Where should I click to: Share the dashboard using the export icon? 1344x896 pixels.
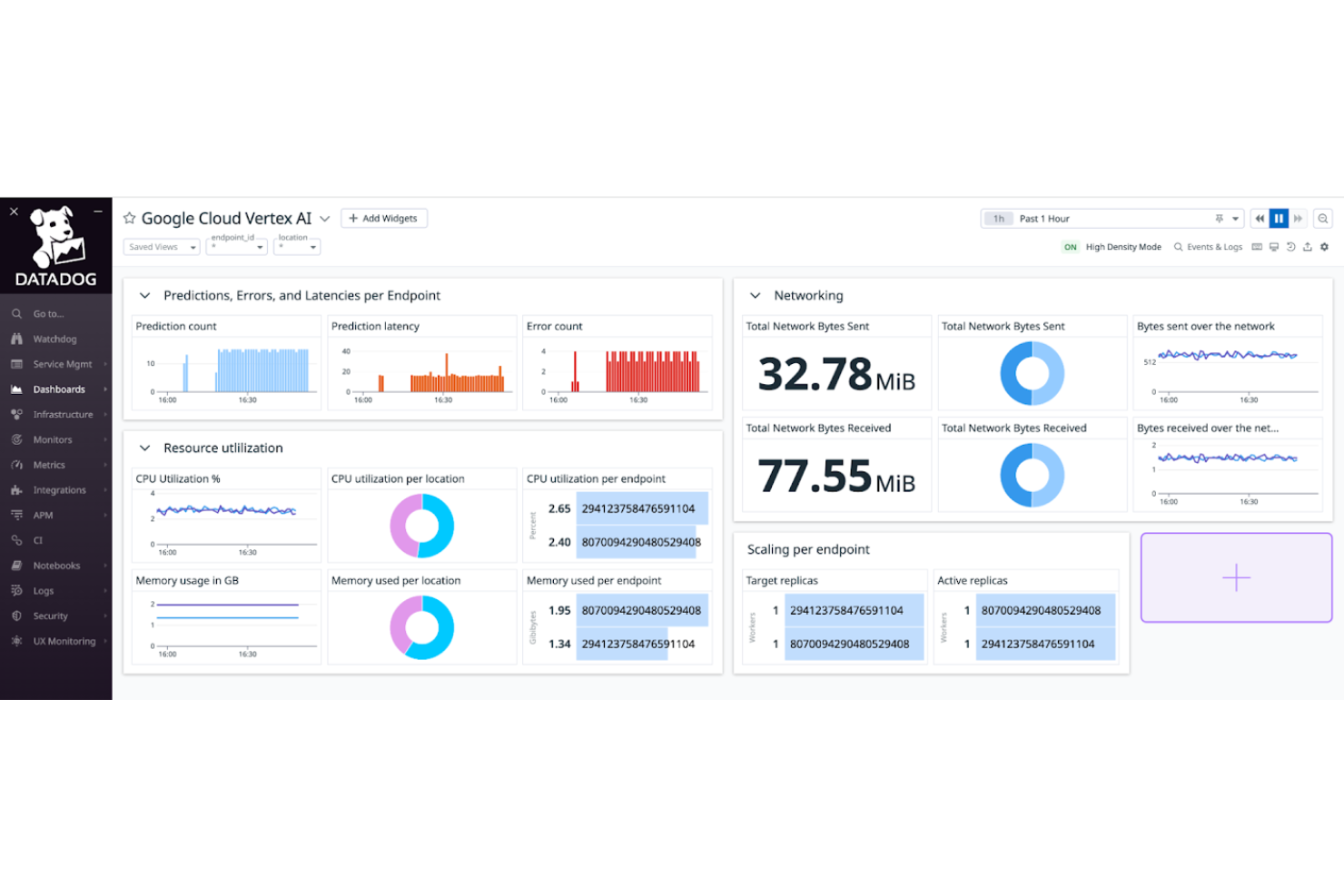click(x=1307, y=246)
